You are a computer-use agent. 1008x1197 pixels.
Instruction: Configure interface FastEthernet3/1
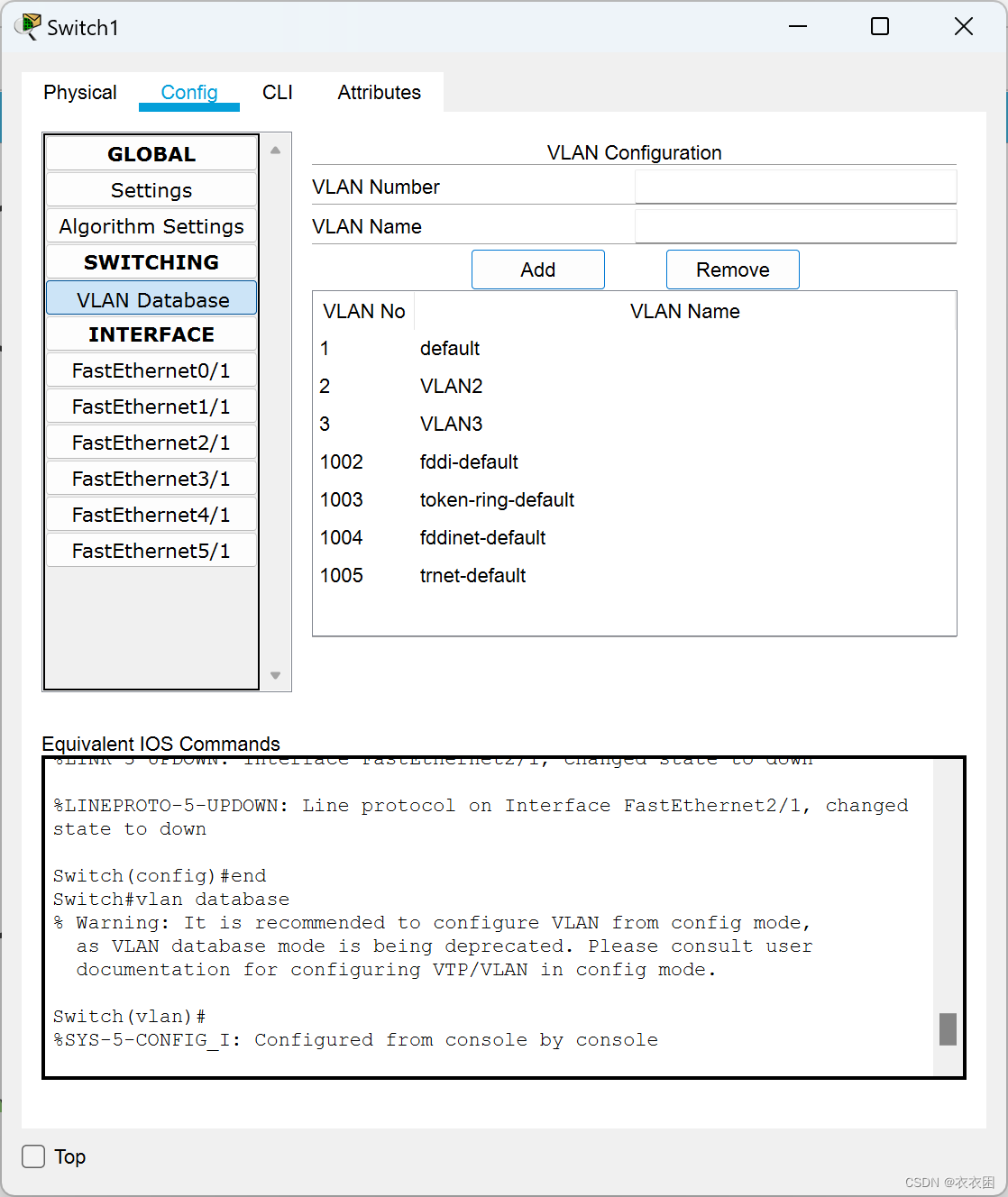click(151, 479)
